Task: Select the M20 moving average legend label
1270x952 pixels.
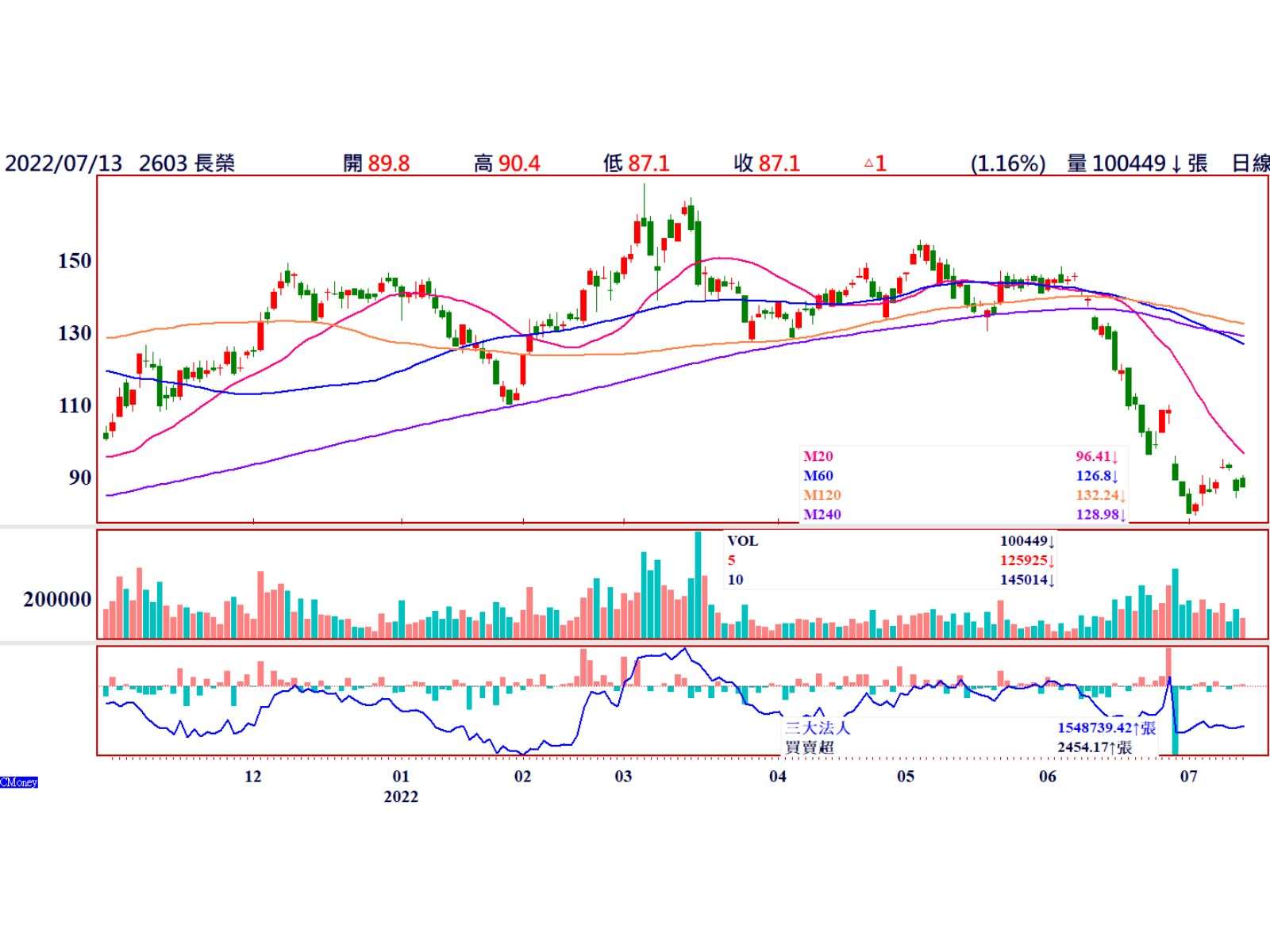Action: tap(818, 456)
